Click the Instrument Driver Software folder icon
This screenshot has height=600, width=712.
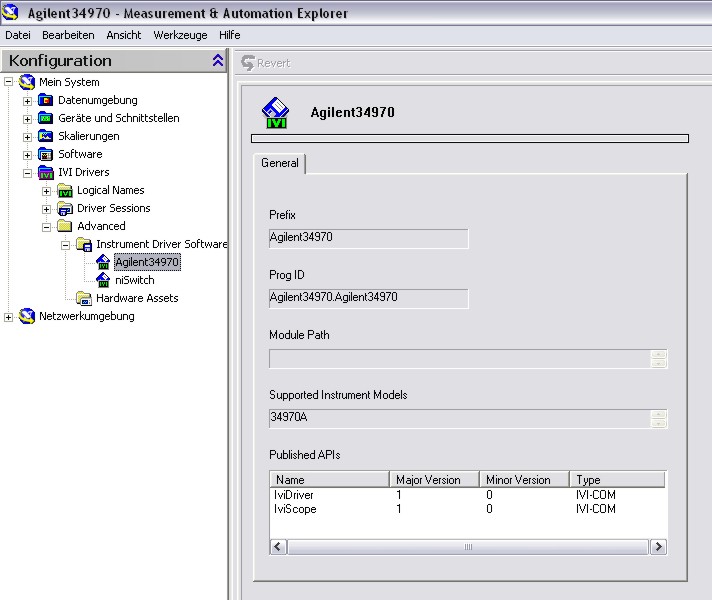coord(84,244)
